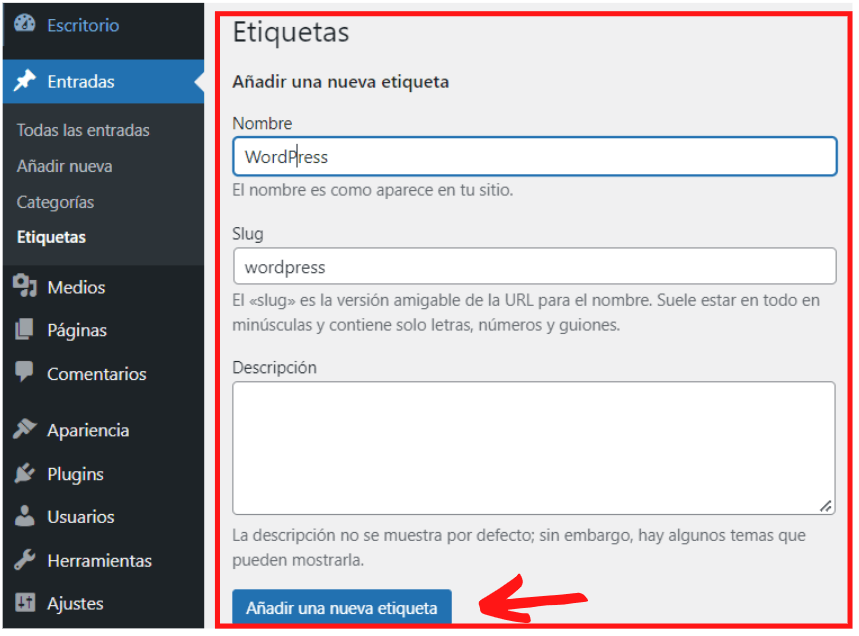Open the Escritorio menu item
Viewport: 859px width, 636px height.
(83, 25)
